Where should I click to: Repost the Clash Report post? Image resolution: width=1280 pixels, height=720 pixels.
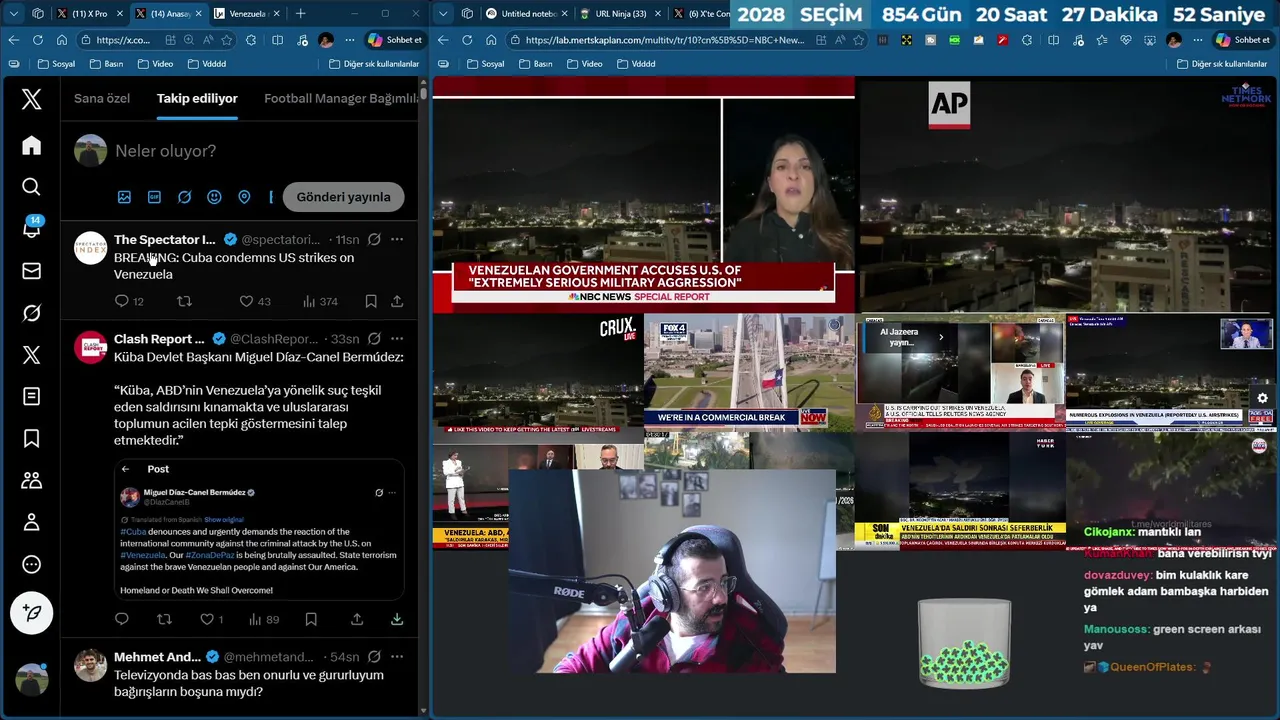coord(165,619)
